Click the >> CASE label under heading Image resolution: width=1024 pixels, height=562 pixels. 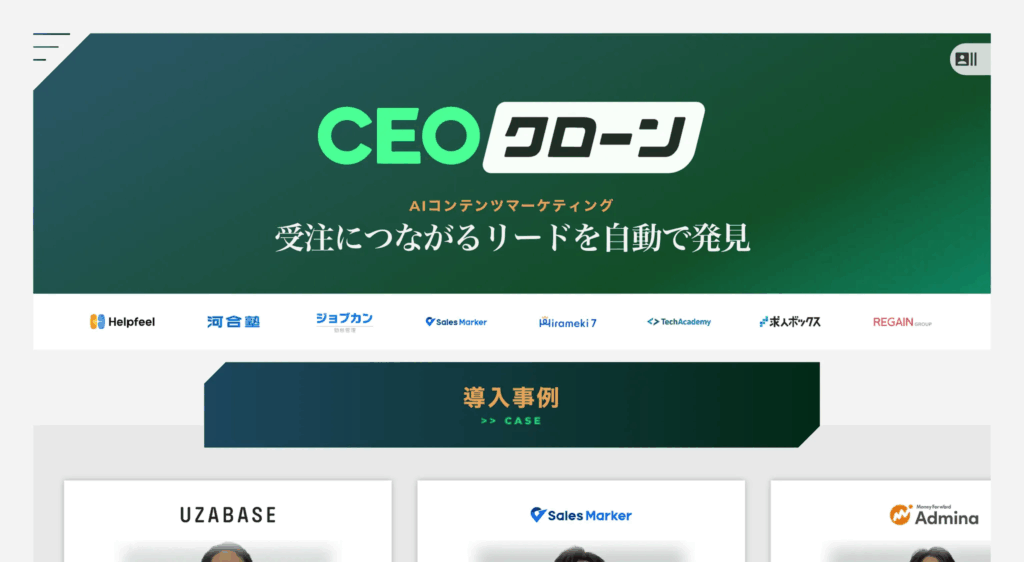511,421
